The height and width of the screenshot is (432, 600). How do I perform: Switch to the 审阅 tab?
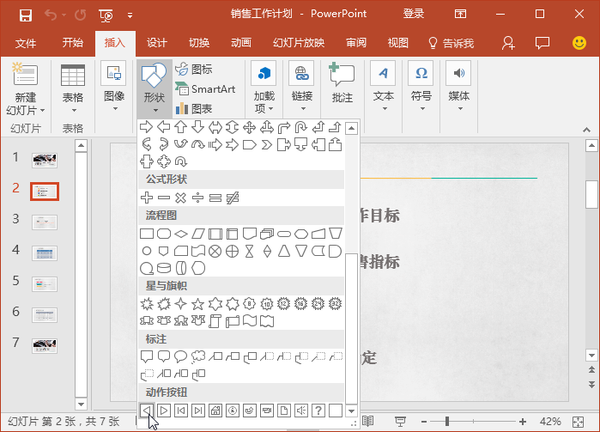click(x=356, y=43)
